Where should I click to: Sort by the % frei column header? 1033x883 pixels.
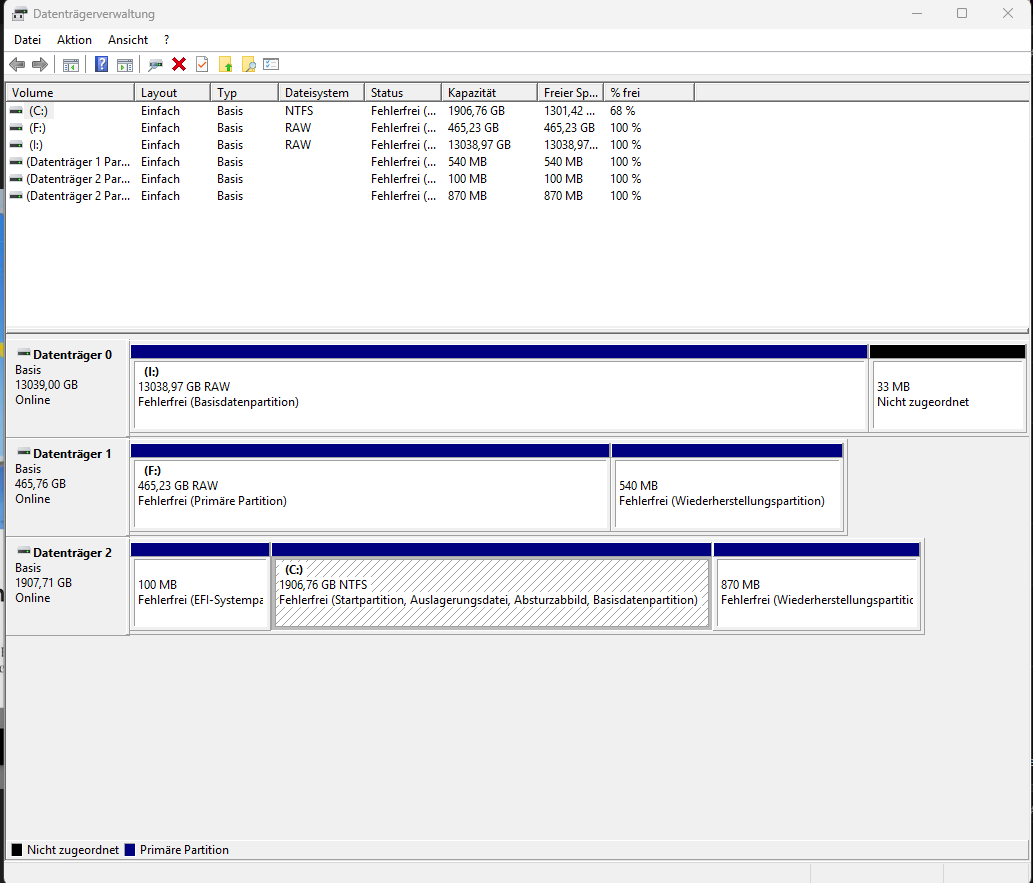pyautogui.click(x=649, y=92)
